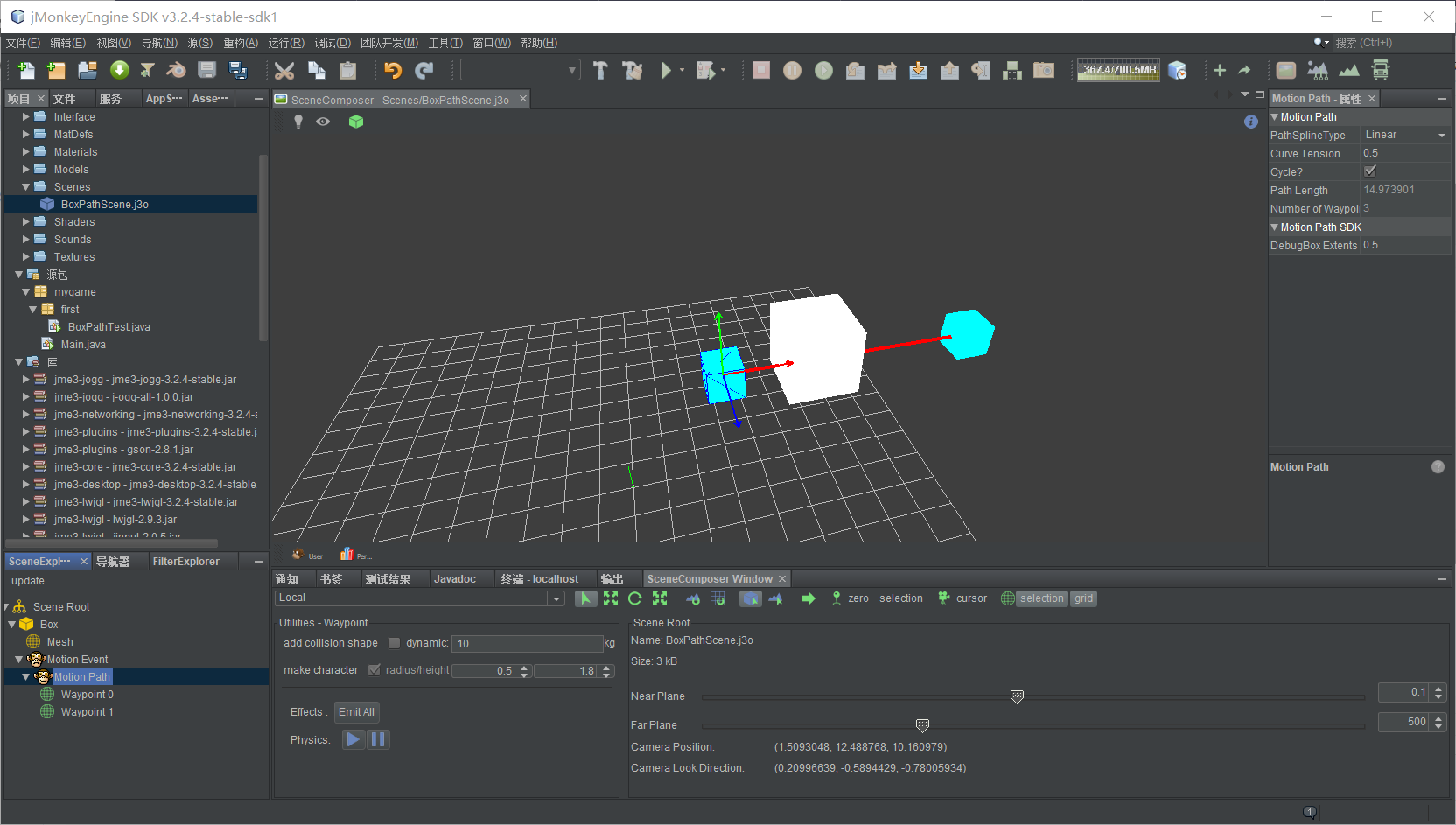This screenshot has height=825, width=1456.
Task: Toggle the grid display button
Action: (x=1084, y=598)
